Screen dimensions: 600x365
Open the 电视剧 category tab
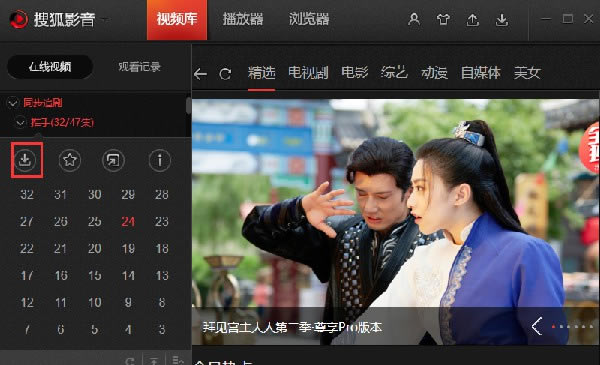click(x=308, y=72)
